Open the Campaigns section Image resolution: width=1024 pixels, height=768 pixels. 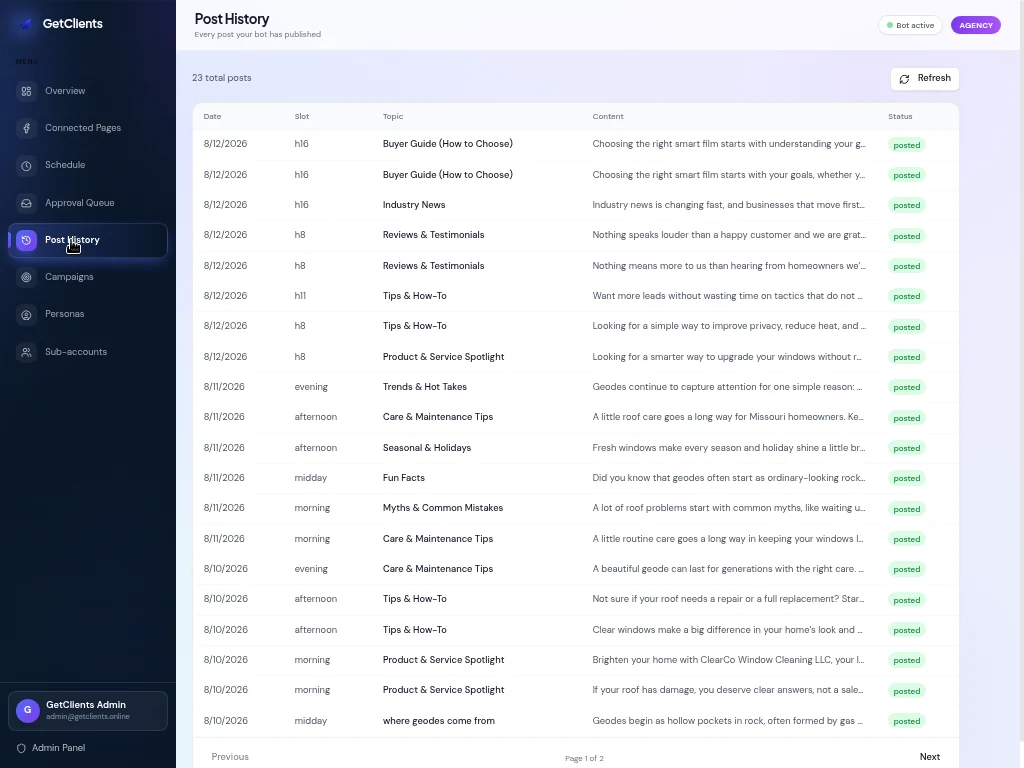(88, 277)
